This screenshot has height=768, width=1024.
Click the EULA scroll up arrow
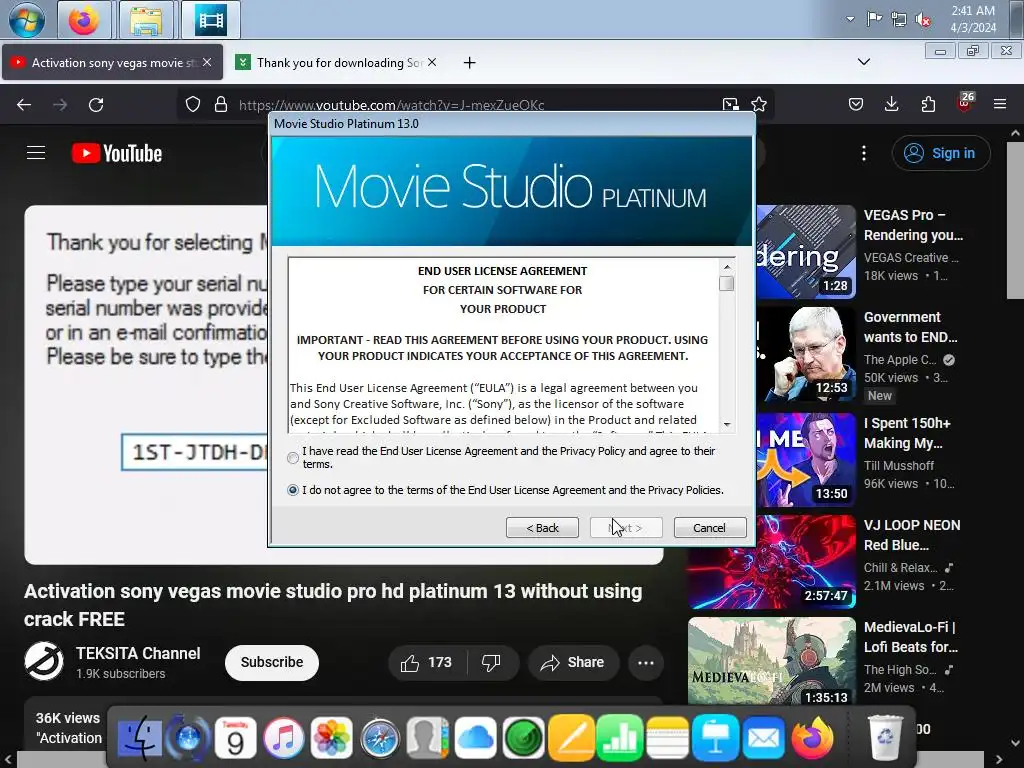click(727, 267)
